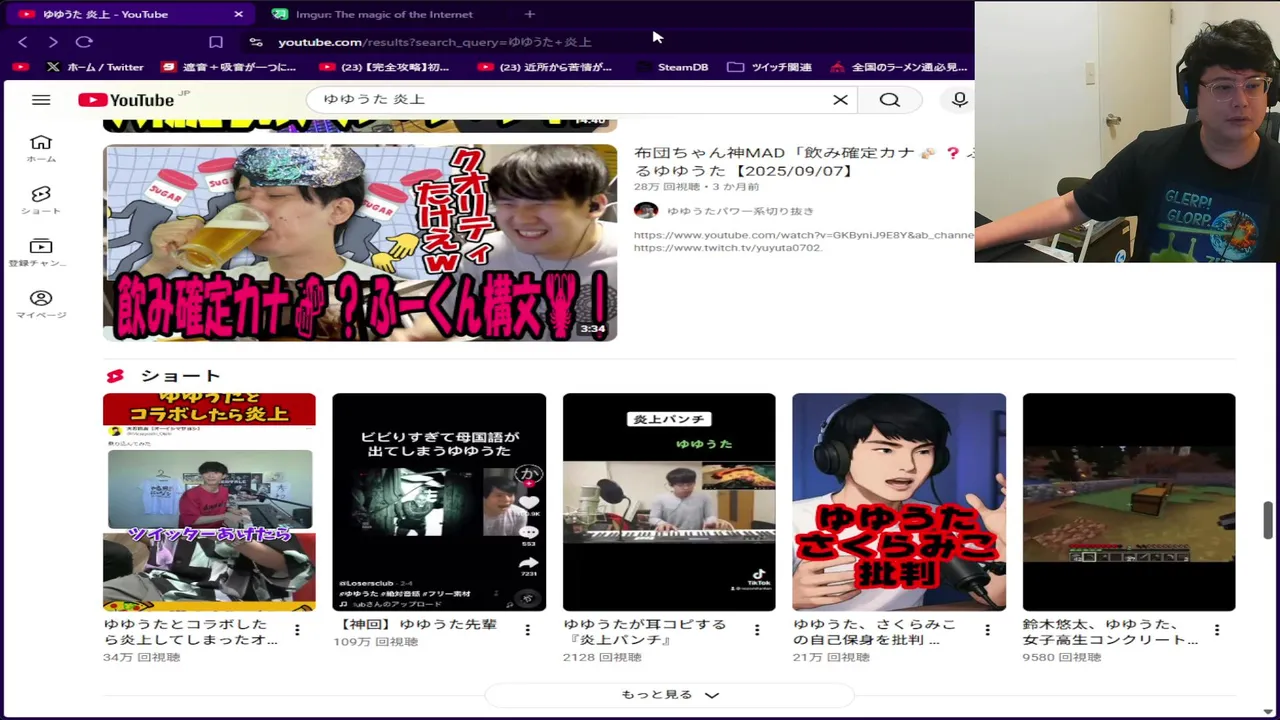Open the ツイッチ関連 bookmark folder
1280x720 pixels.
[x=769, y=67]
